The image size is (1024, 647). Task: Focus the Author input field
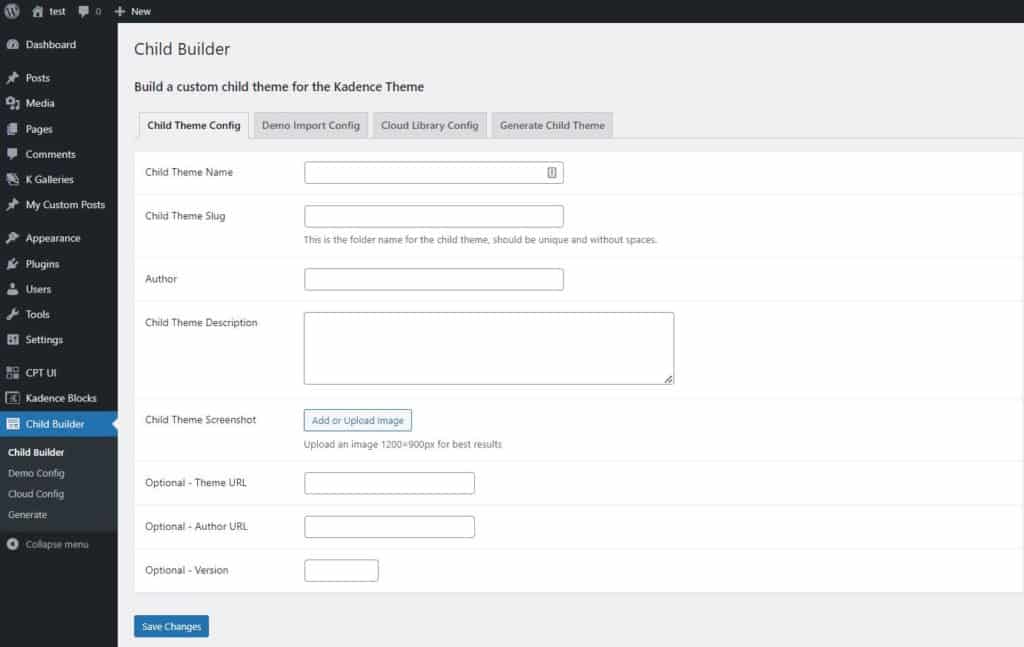tap(434, 279)
